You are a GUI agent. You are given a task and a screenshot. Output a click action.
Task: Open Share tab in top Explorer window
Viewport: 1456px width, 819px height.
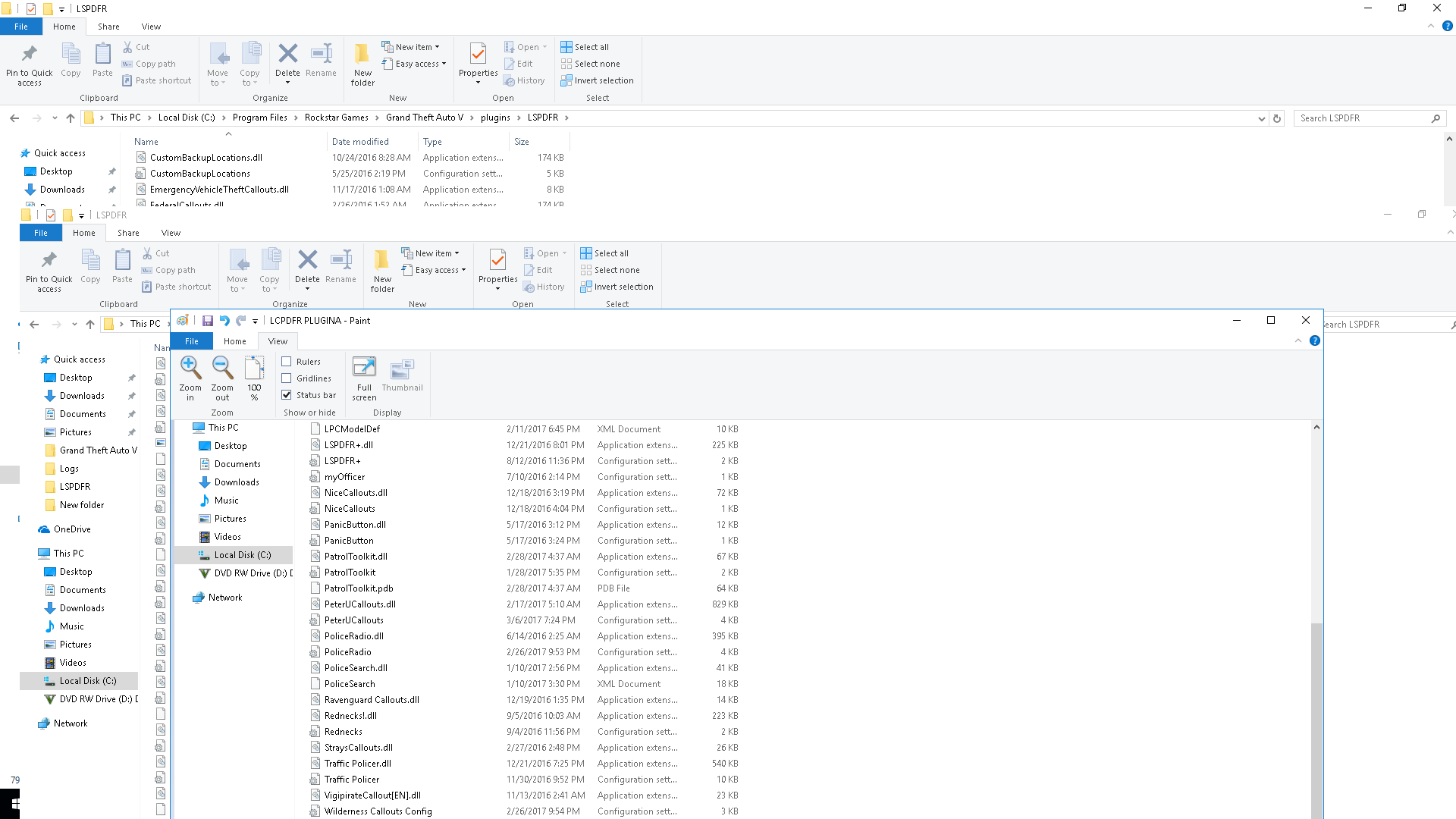(x=108, y=27)
